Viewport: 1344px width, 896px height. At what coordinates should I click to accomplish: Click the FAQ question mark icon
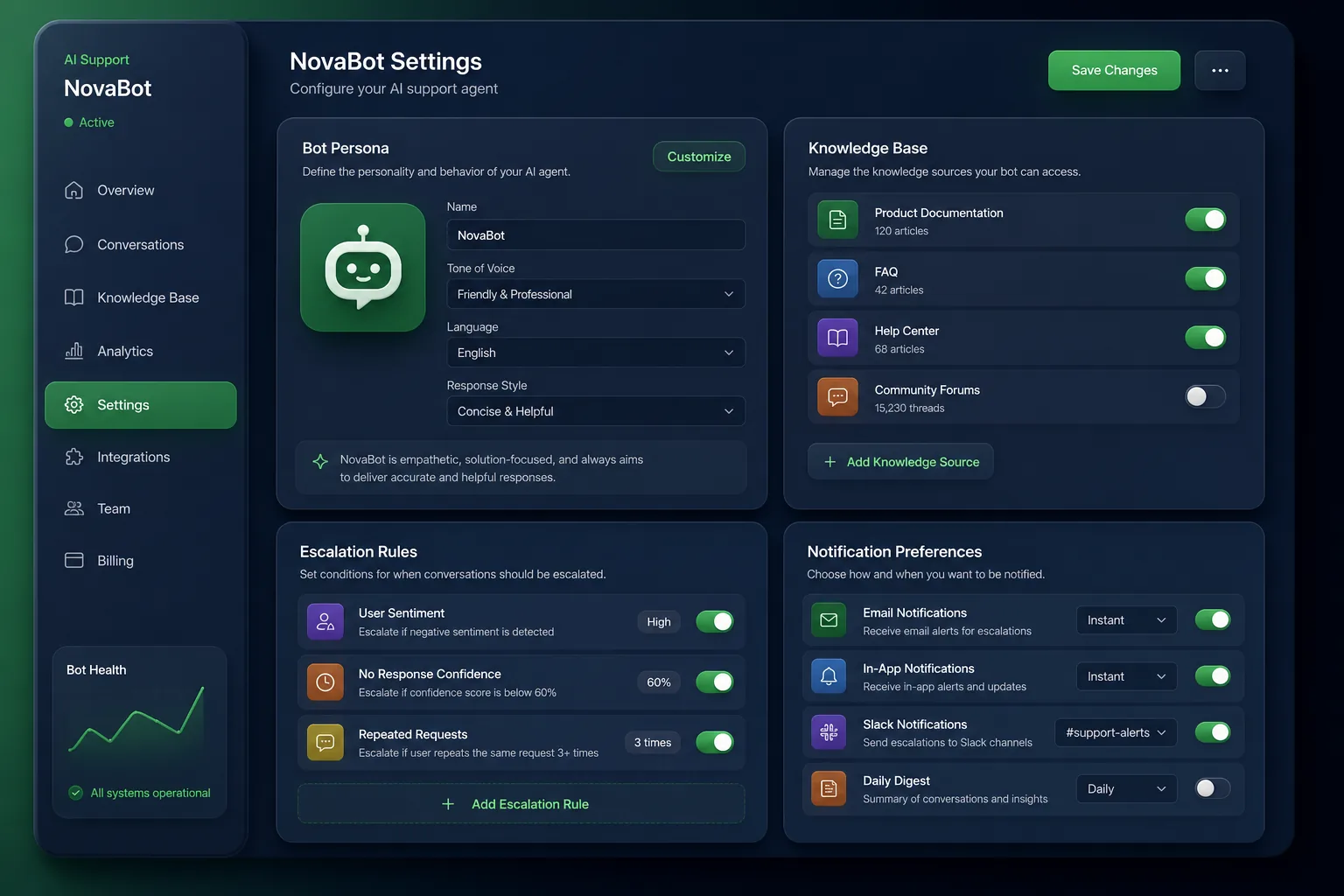[837, 278]
